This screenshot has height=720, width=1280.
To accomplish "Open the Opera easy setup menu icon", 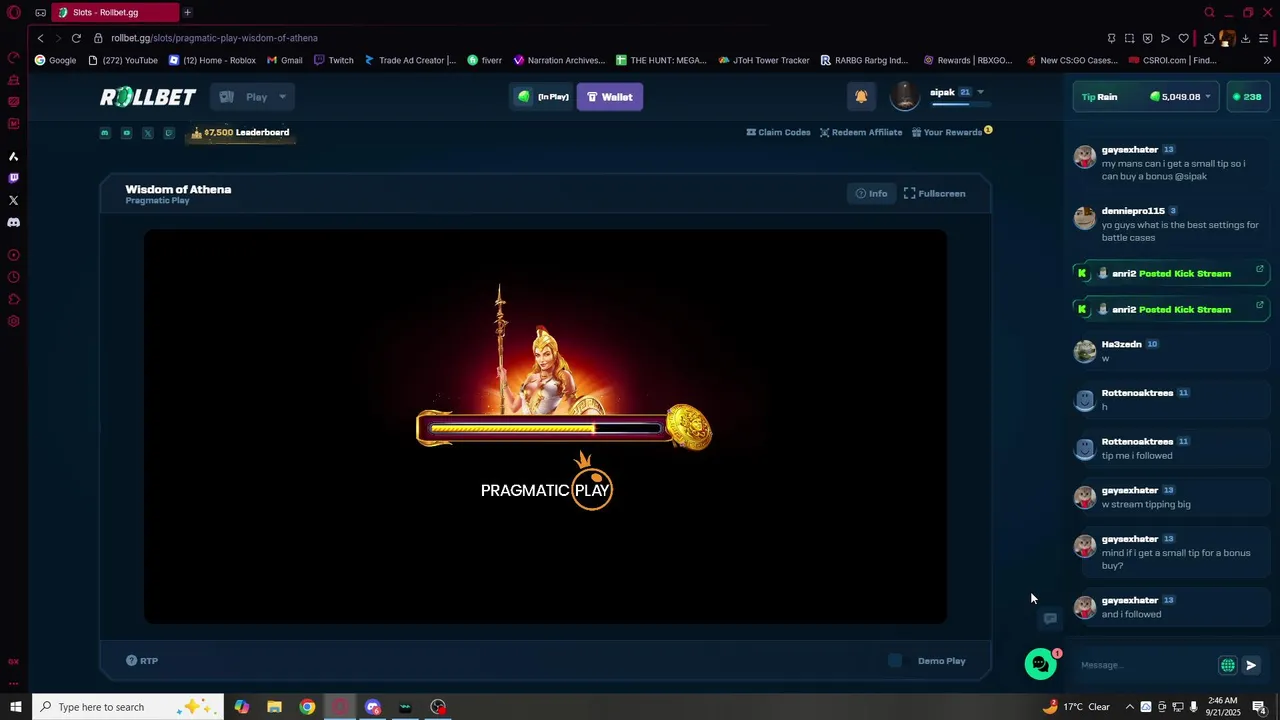I will point(1263,38).
